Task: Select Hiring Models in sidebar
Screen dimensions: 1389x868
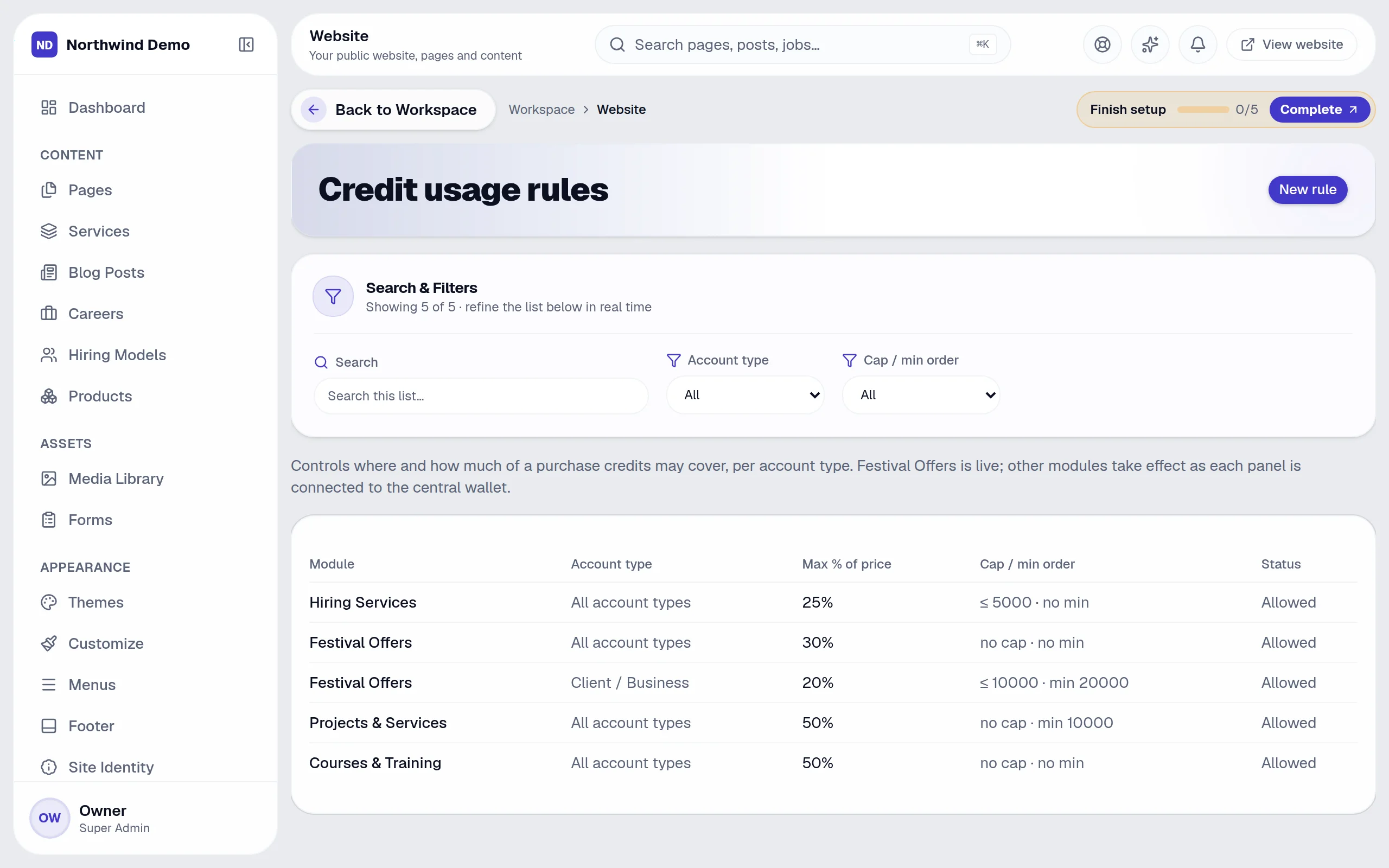Action: tap(145, 355)
